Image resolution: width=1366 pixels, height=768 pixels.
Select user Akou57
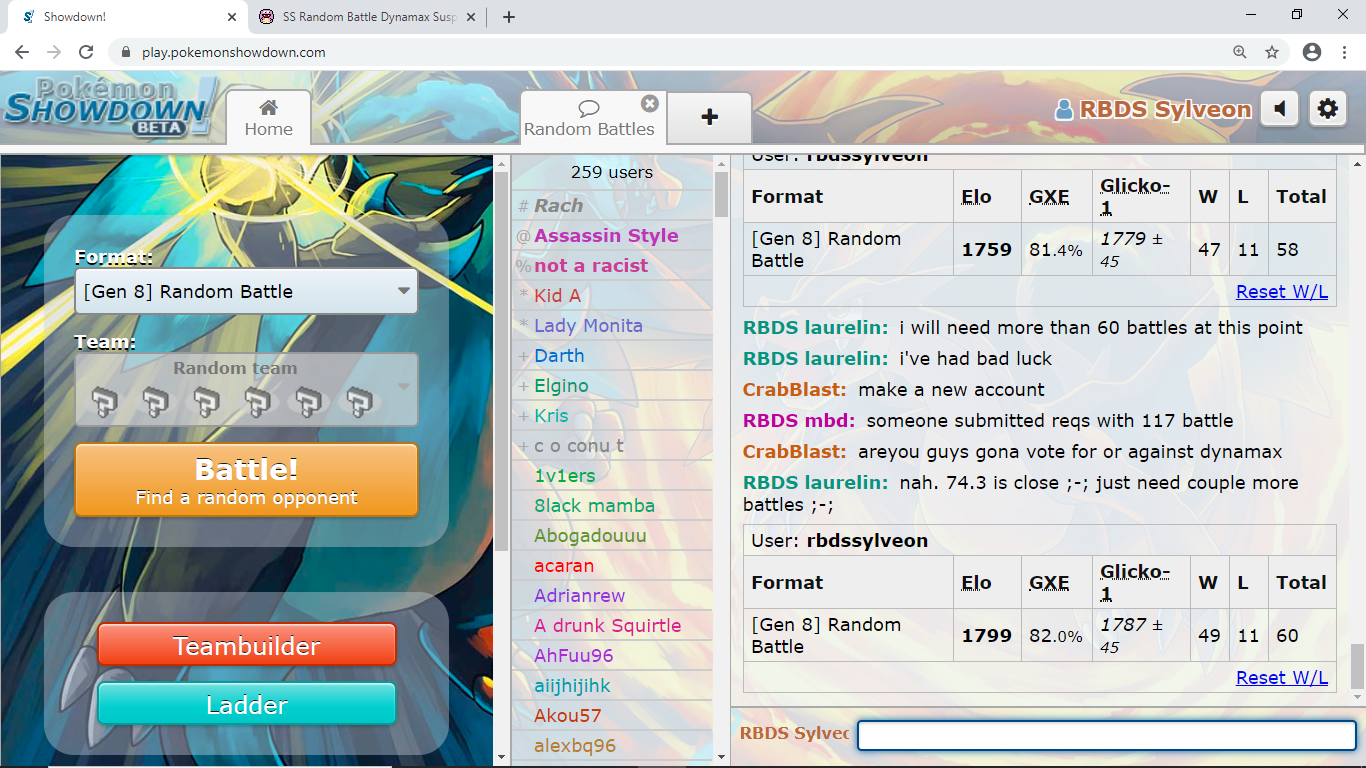coord(612,715)
